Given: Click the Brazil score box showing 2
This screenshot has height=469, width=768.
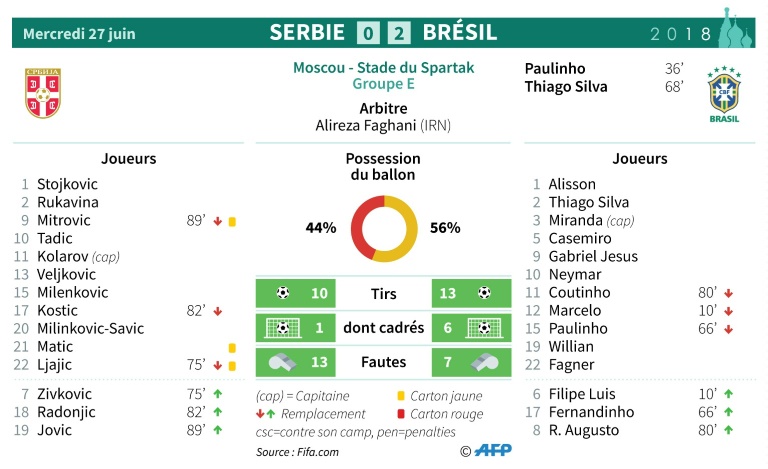Looking at the screenshot, I should tap(399, 33).
